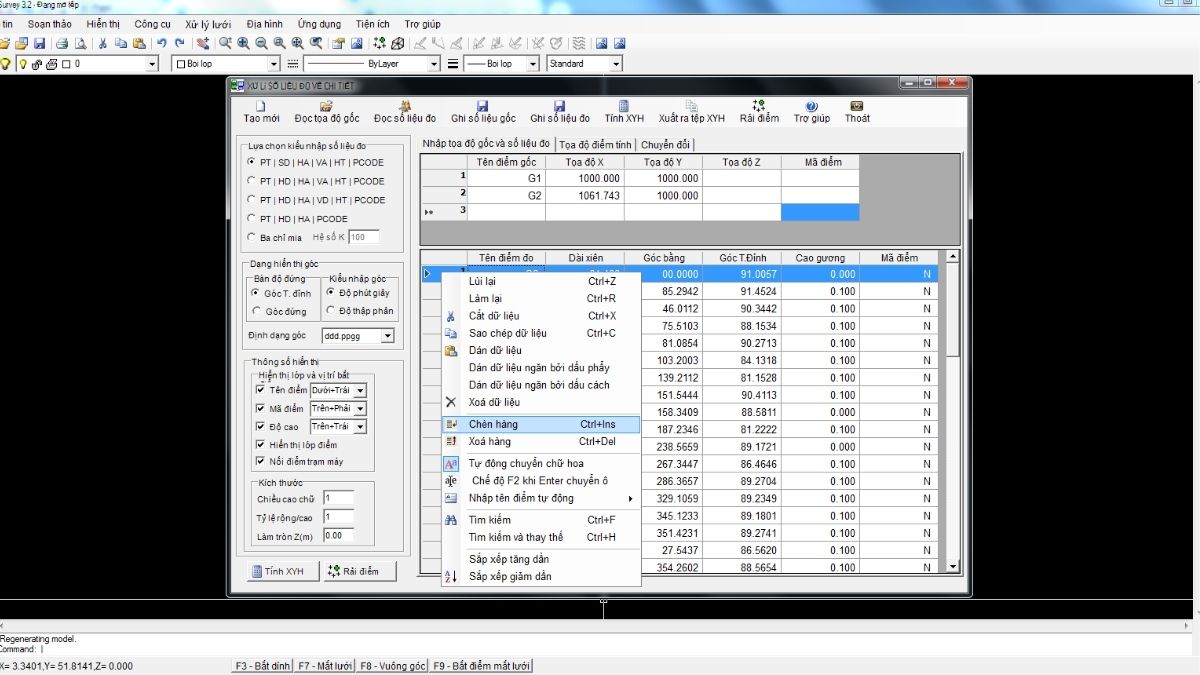1200x675 pixels.
Task: Click F7 - Mắt lưới status button
Action: click(x=325, y=665)
